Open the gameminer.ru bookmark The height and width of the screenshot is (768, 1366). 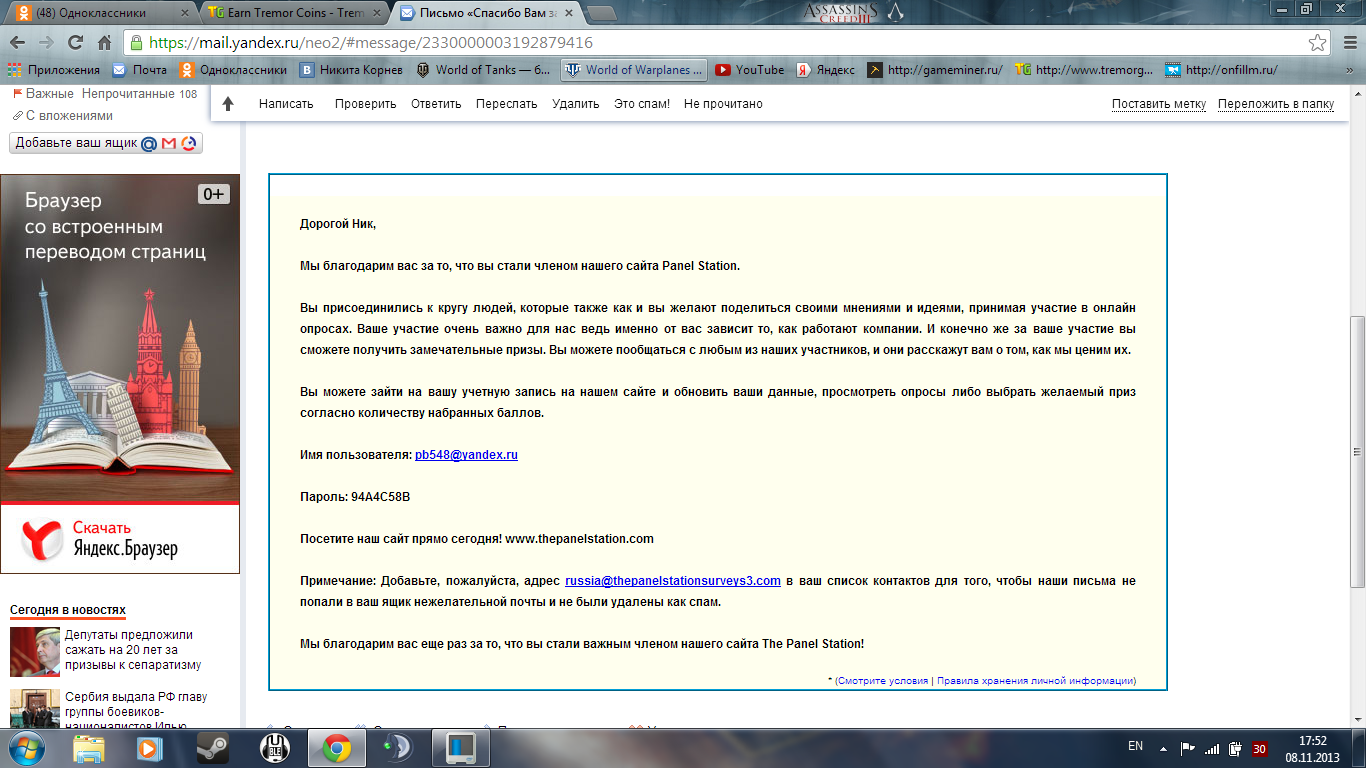935,70
